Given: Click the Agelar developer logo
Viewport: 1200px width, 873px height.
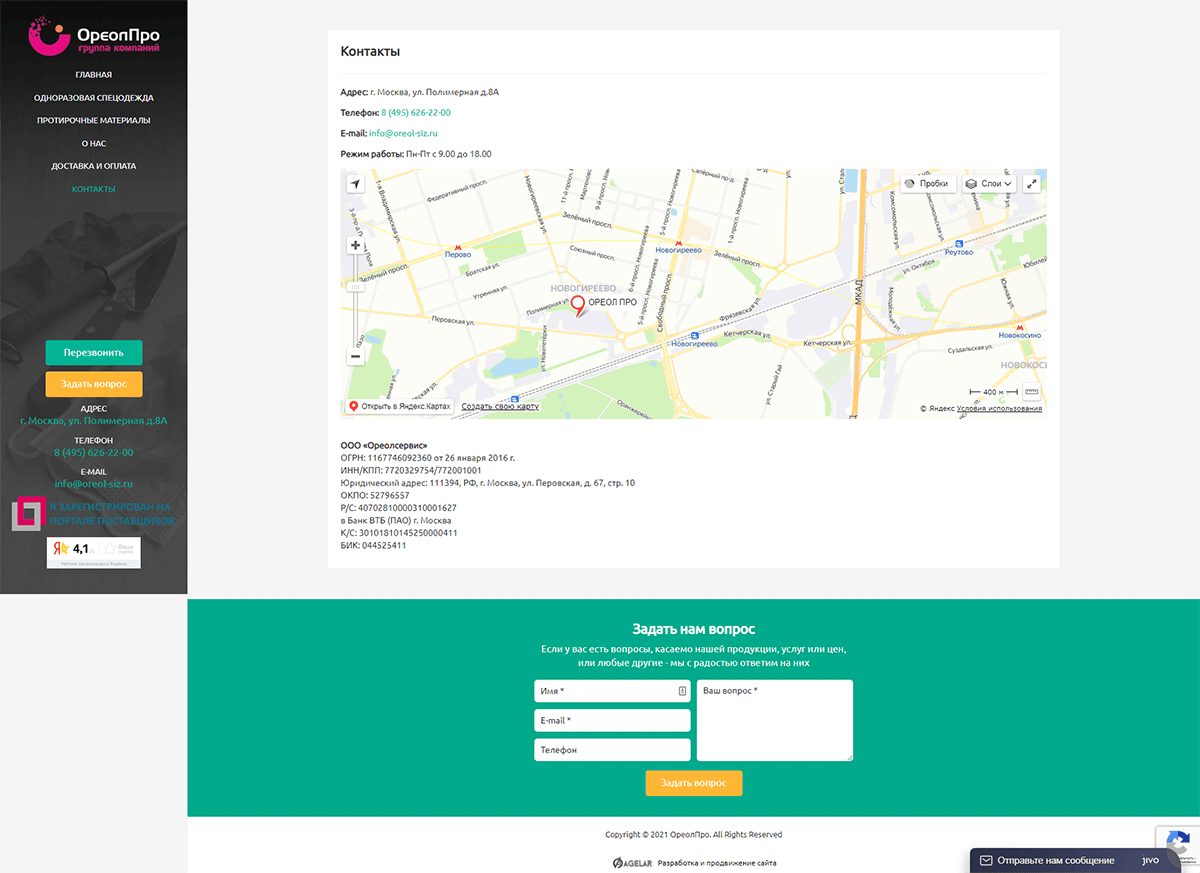Looking at the screenshot, I should (632, 863).
